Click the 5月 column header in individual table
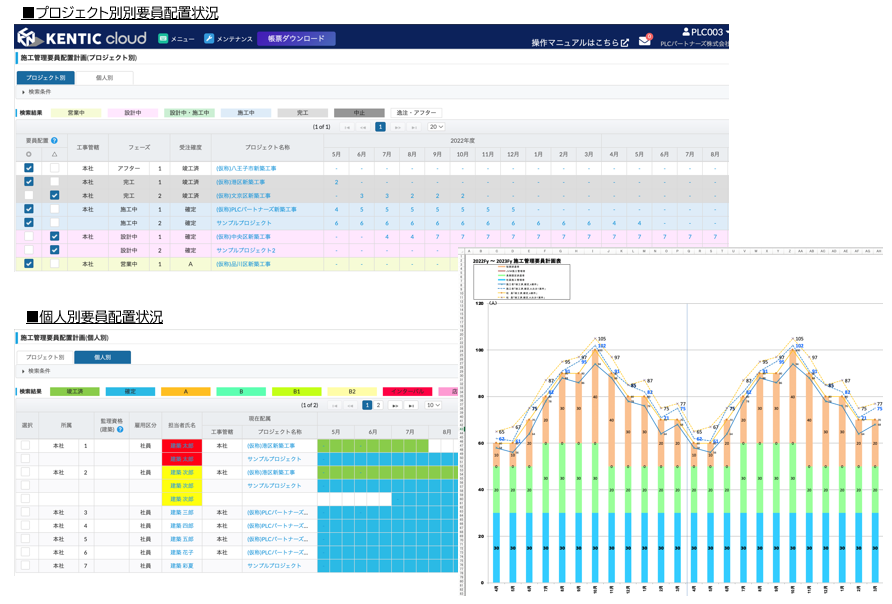Viewport: 892px width, 604px height. [x=336, y=432]
